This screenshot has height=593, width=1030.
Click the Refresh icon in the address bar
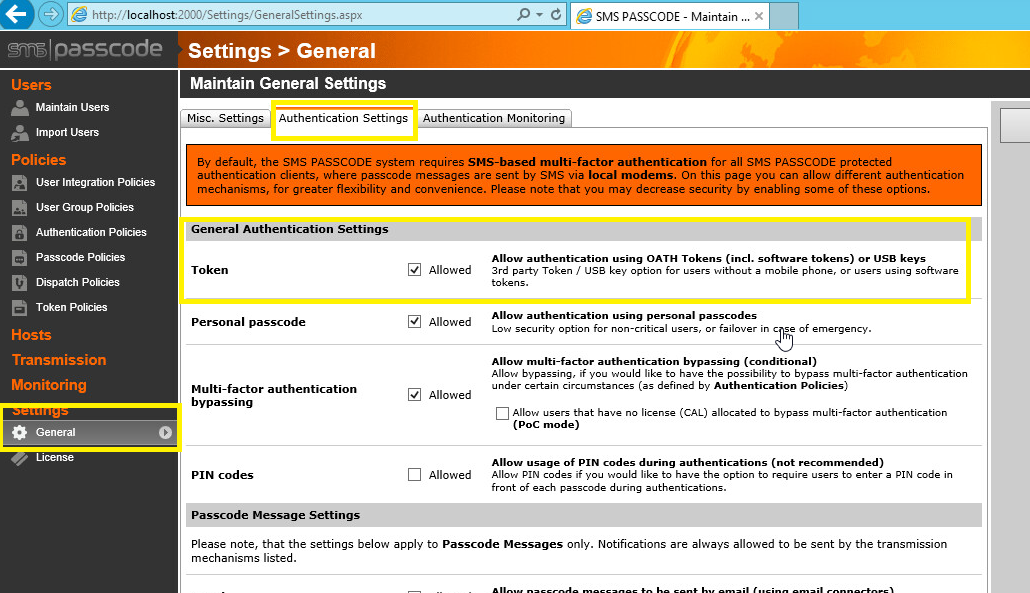(556, 14)
